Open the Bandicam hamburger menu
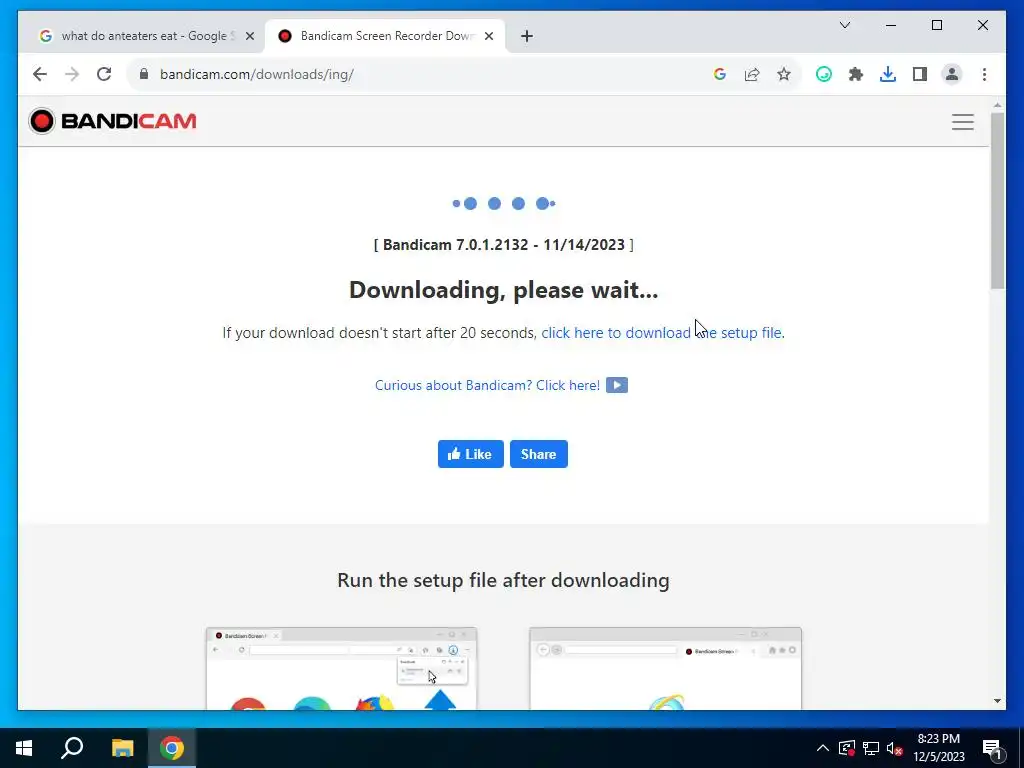Screen dimensions: 1024x768 pyautogui.click(x=963, y=121)
